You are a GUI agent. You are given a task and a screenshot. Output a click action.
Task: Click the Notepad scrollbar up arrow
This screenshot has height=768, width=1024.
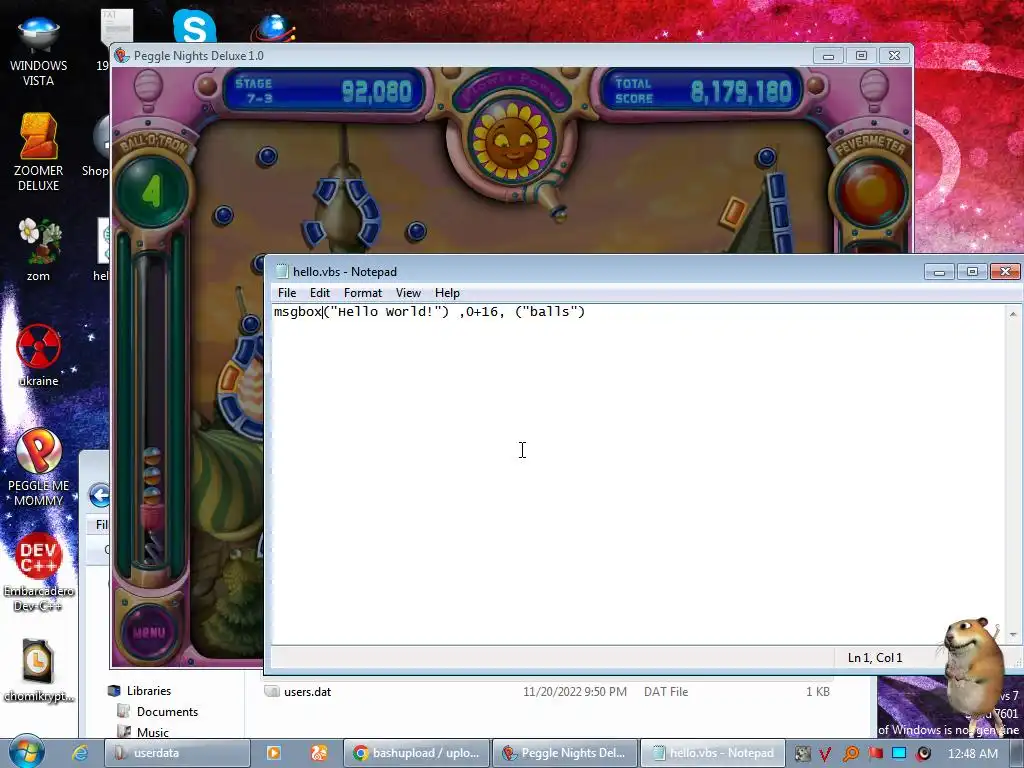(1013, 314)
